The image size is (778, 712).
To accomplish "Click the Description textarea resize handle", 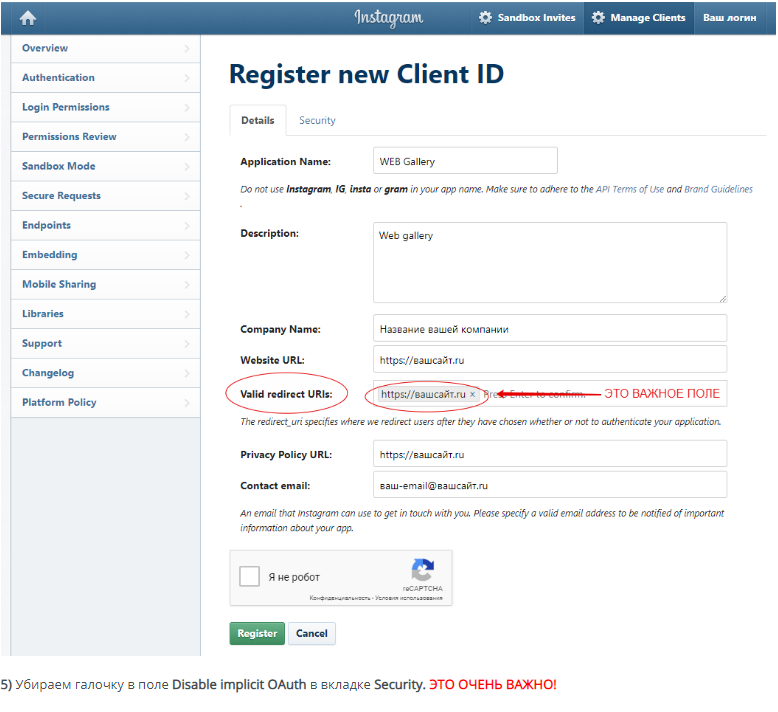I will (723, 299).
